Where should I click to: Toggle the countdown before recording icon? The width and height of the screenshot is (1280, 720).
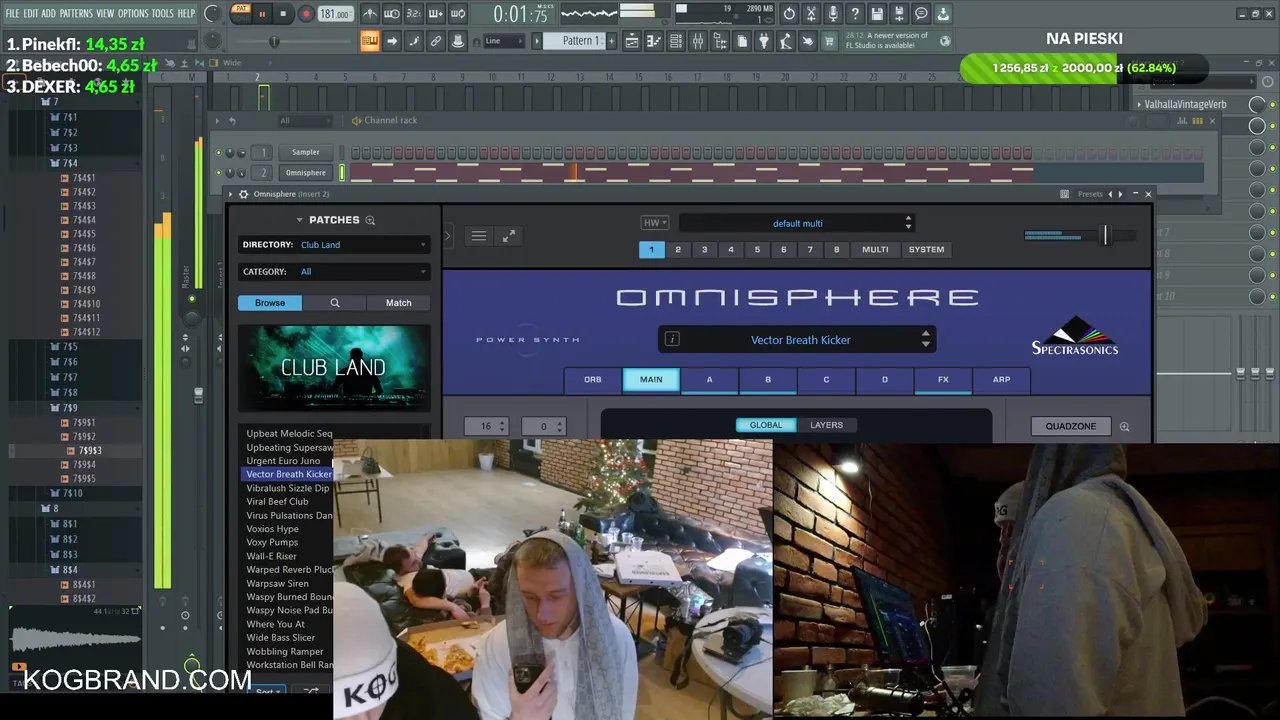point(414,14)
